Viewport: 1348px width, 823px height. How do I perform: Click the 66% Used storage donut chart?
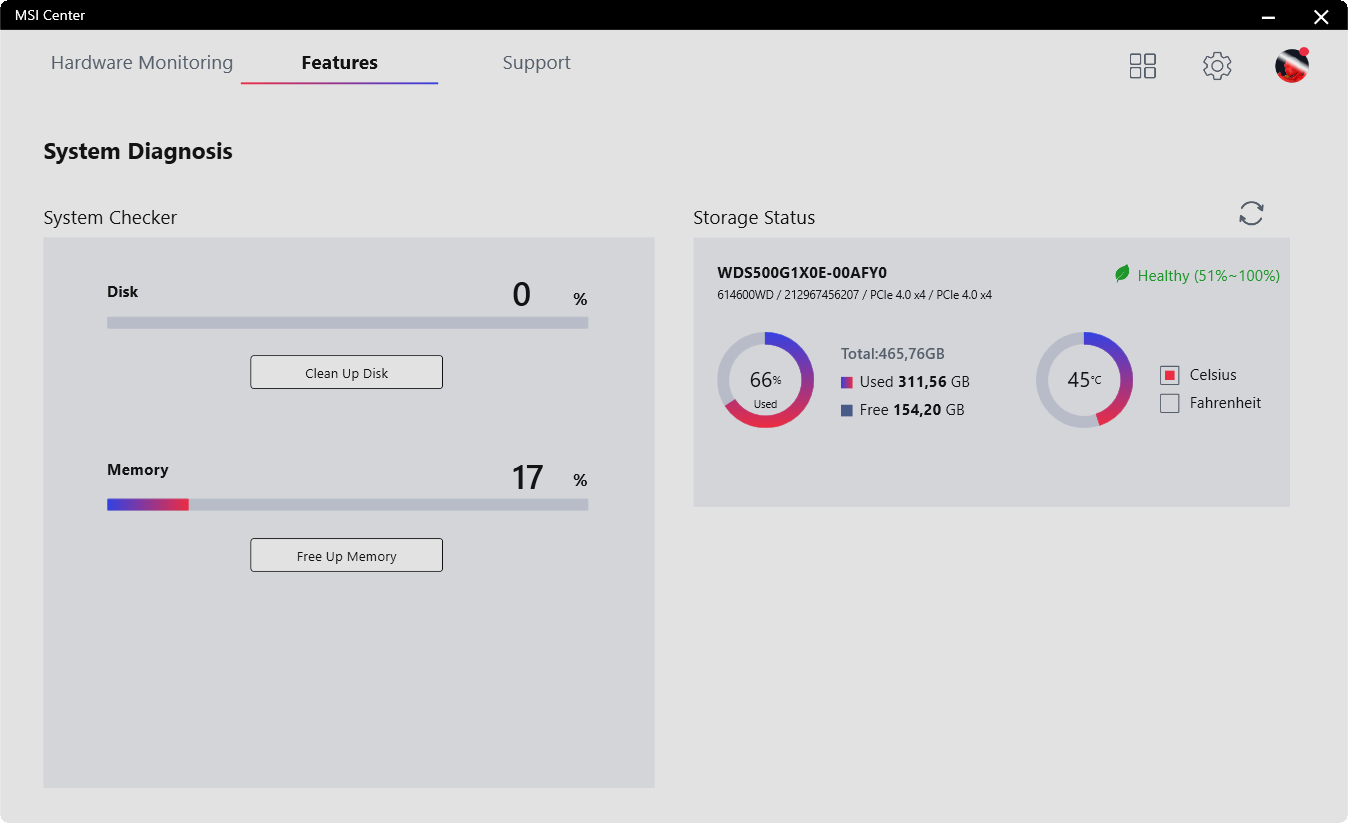(765, 380)
